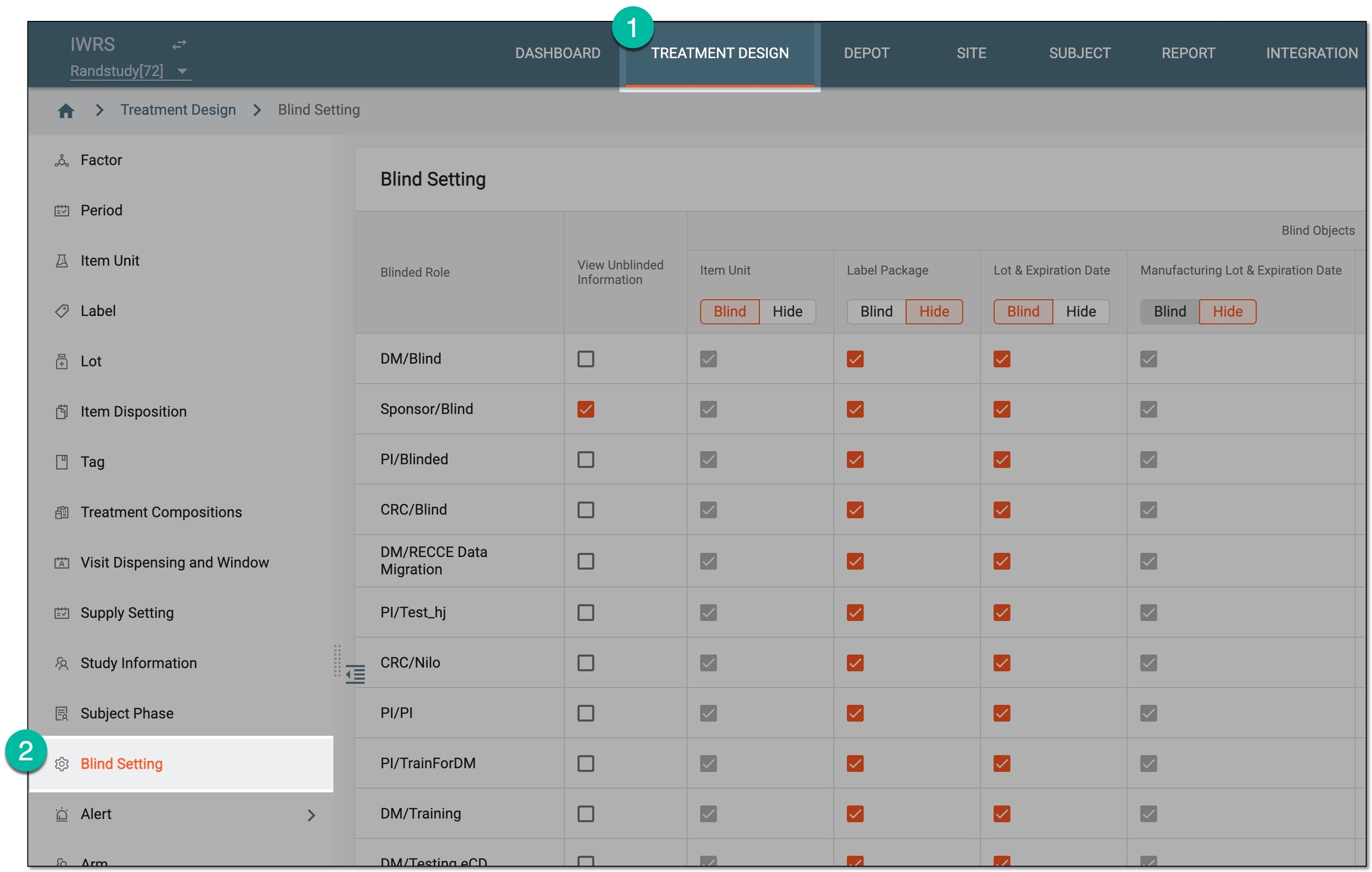Check View Unblinded Information for CRC/Blind

(586, 510)
